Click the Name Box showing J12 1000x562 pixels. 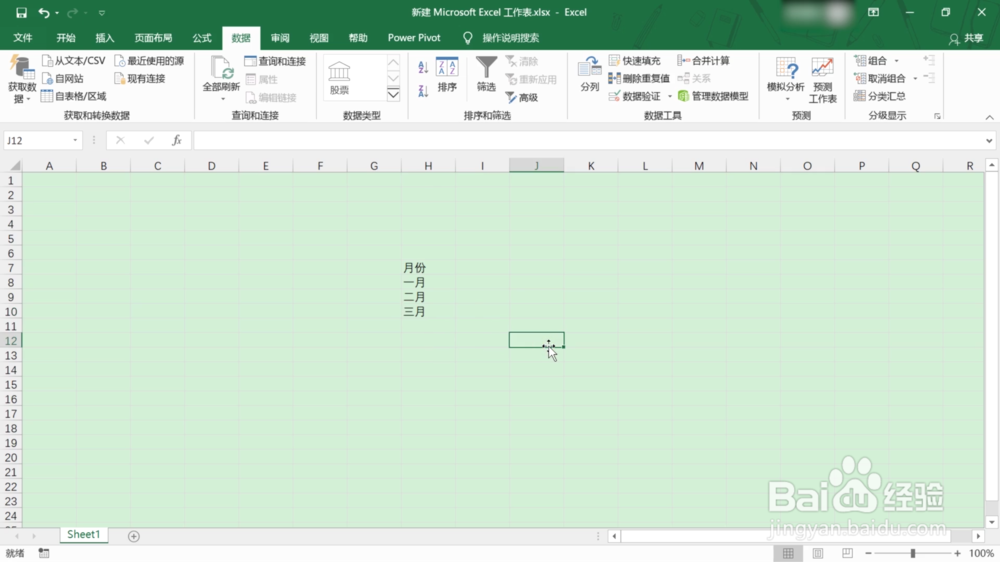(36, 140)
